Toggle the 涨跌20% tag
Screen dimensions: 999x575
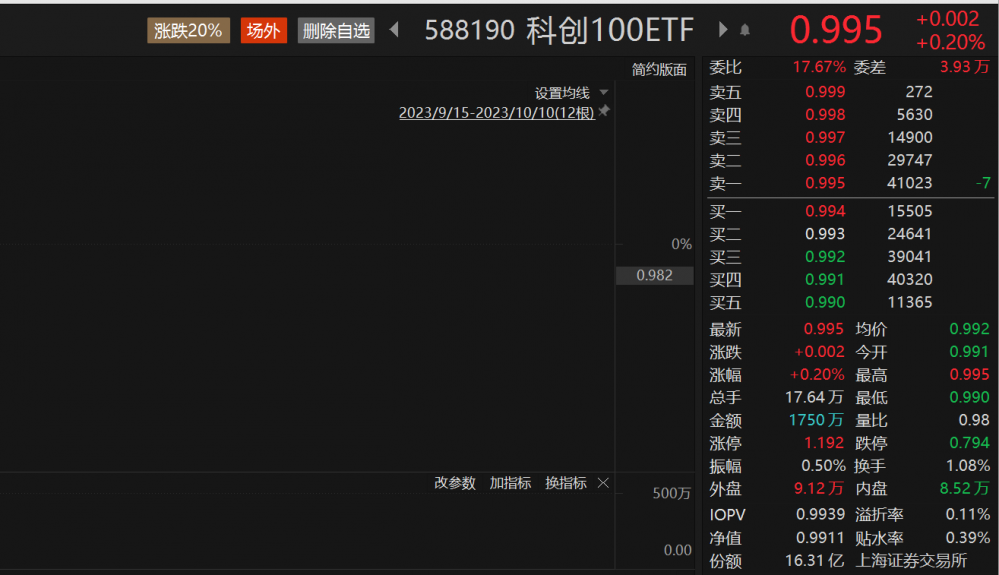click(x=189, y=31)
